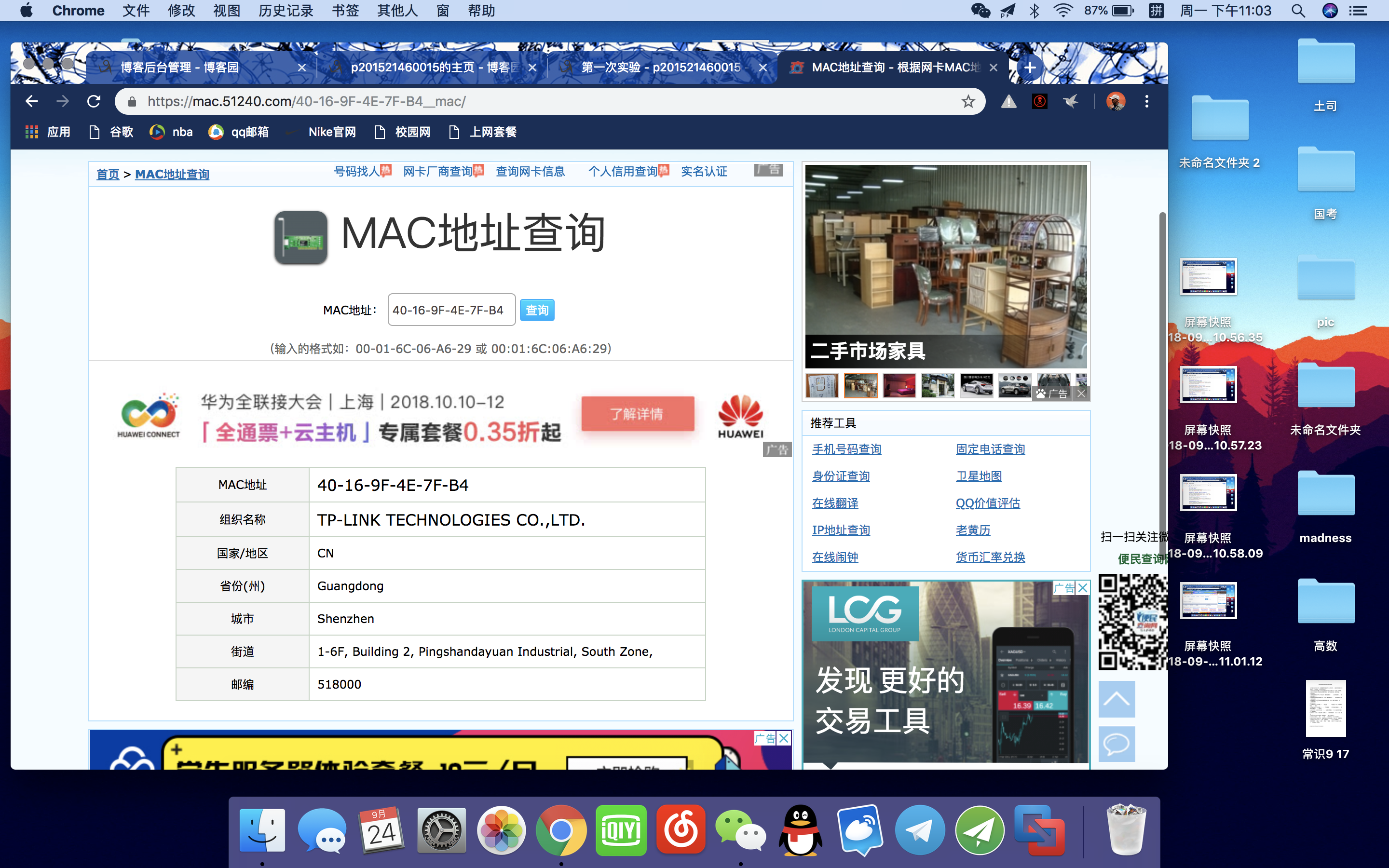
Task: Select the 国考 desktop folder
Action: 1325,184
